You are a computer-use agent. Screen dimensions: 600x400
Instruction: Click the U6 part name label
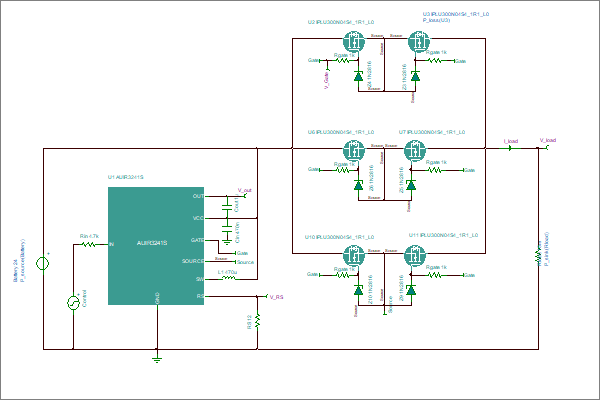(341, 132)
